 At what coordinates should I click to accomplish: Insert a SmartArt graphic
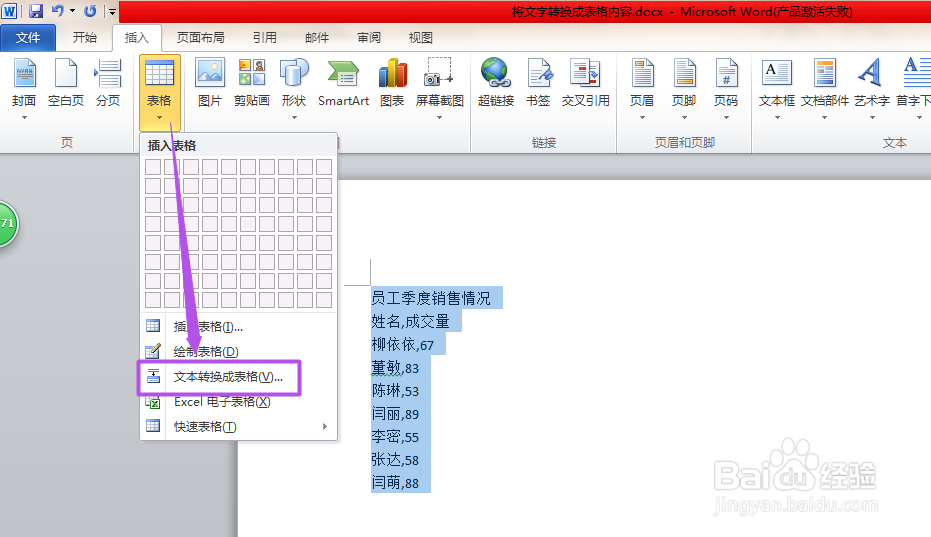click(x=343, y=83)
